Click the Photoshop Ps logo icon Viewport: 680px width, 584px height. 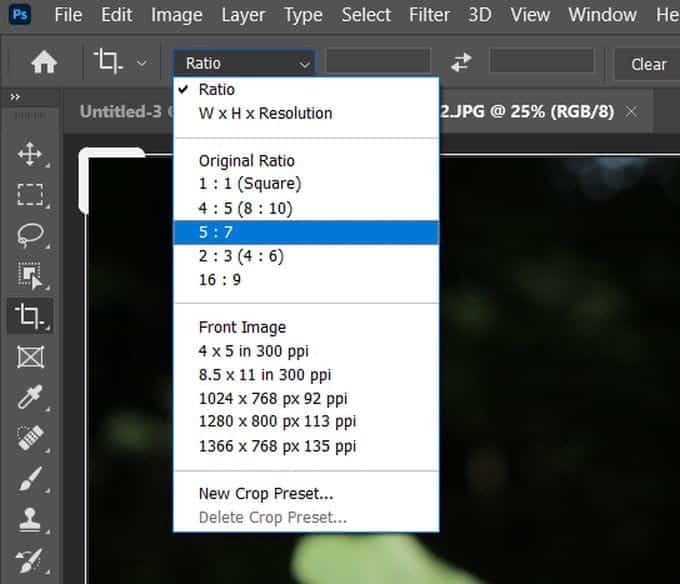coord(20,15)
